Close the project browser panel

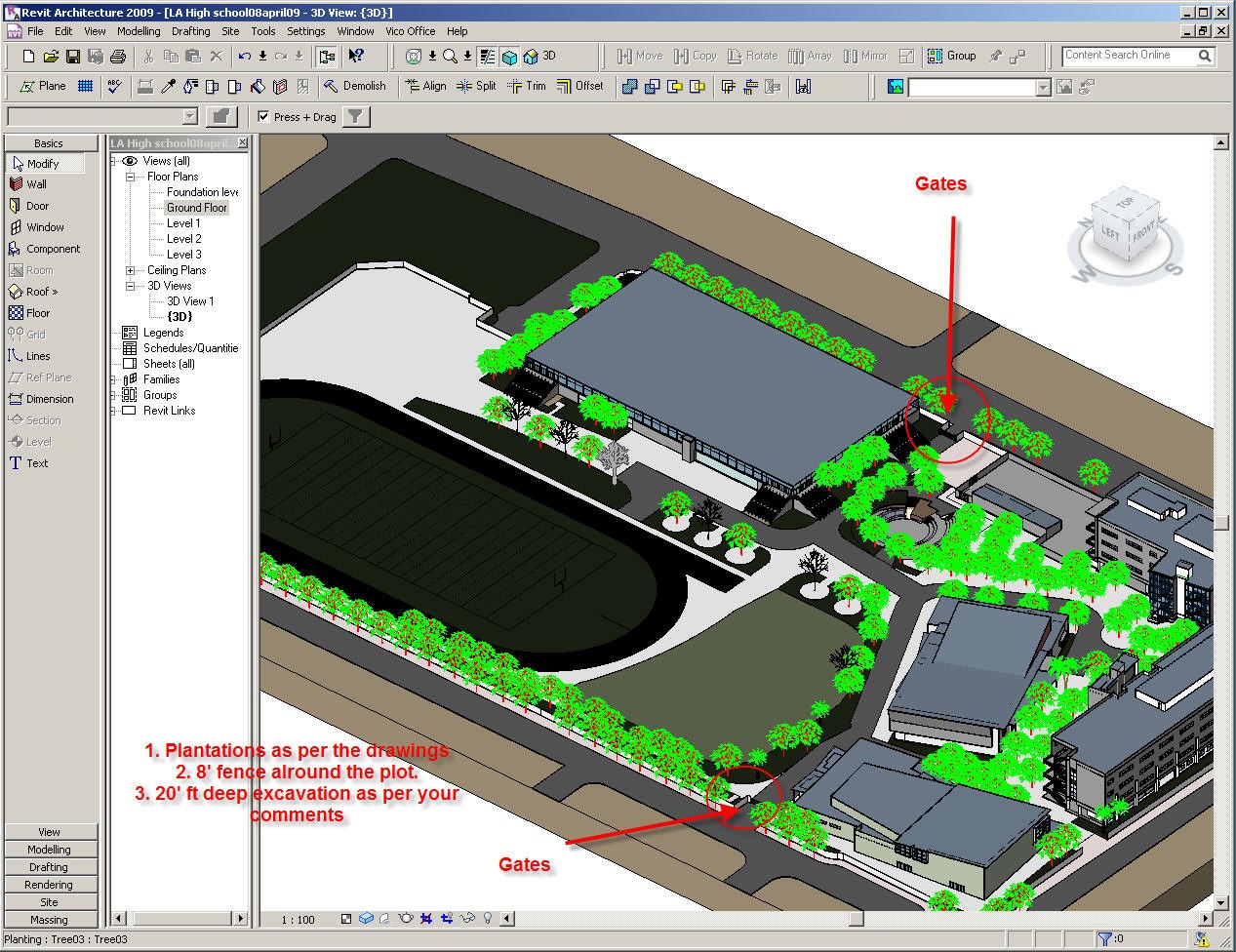click(x=243, y=143)
